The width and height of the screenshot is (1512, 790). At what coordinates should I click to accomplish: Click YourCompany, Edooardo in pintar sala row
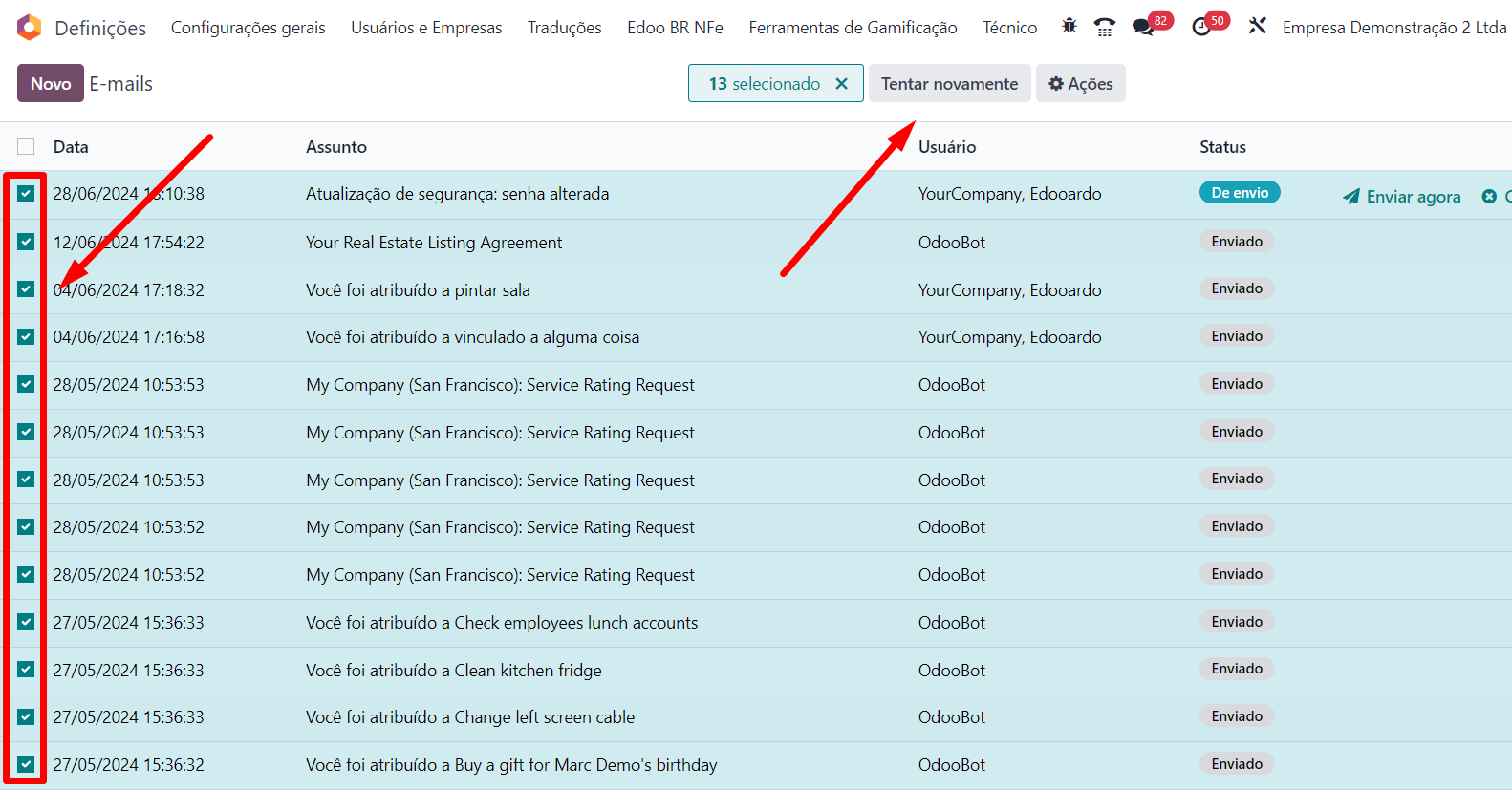pyautogui.click(x=1009, y=290)
